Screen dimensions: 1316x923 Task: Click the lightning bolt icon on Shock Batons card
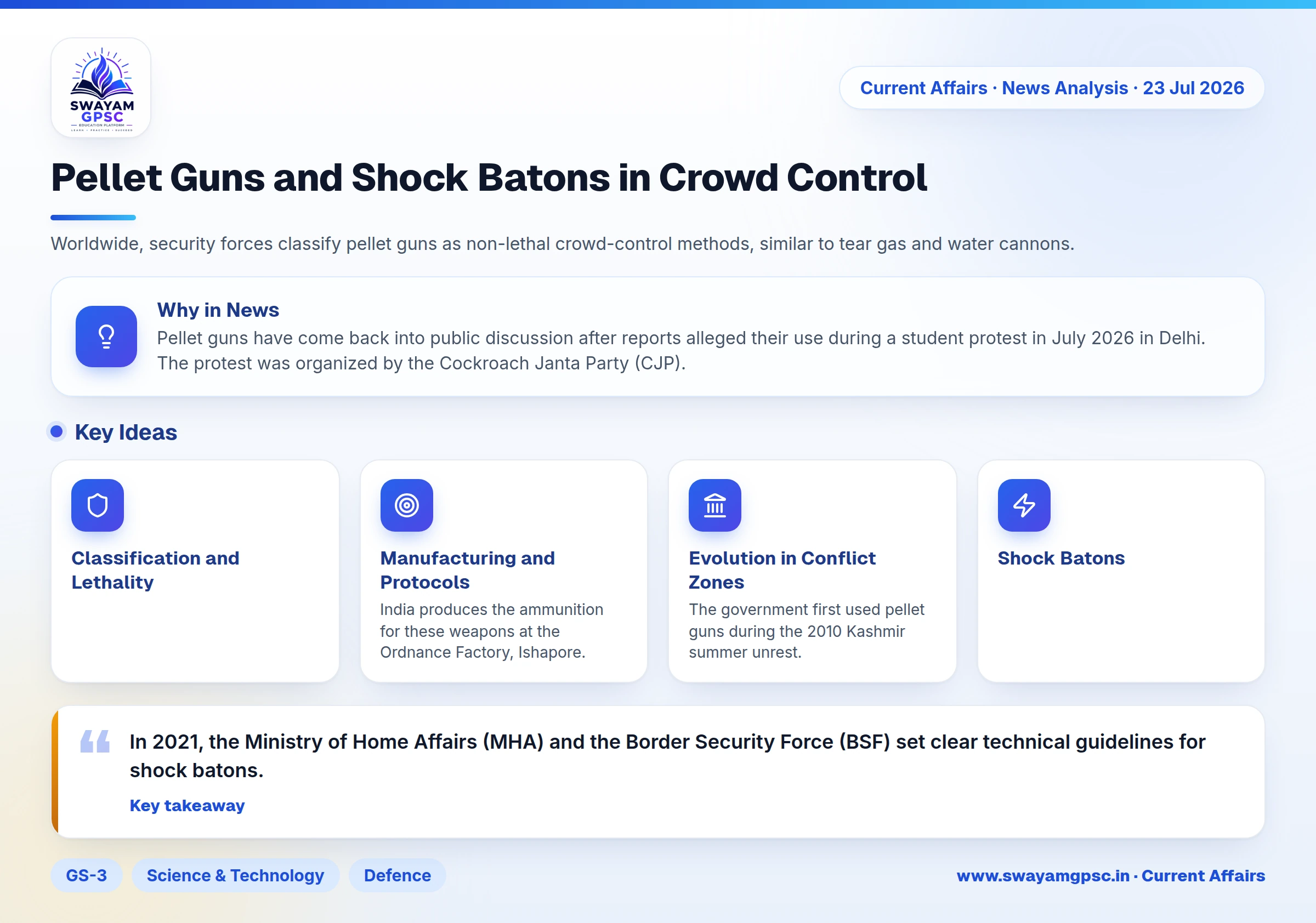(x=1024, y=505)
